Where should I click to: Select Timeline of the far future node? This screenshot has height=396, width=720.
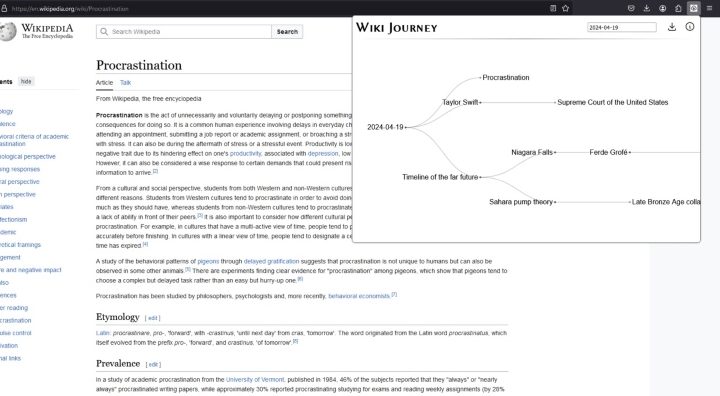pyautogui.click(x=440, y=177)
